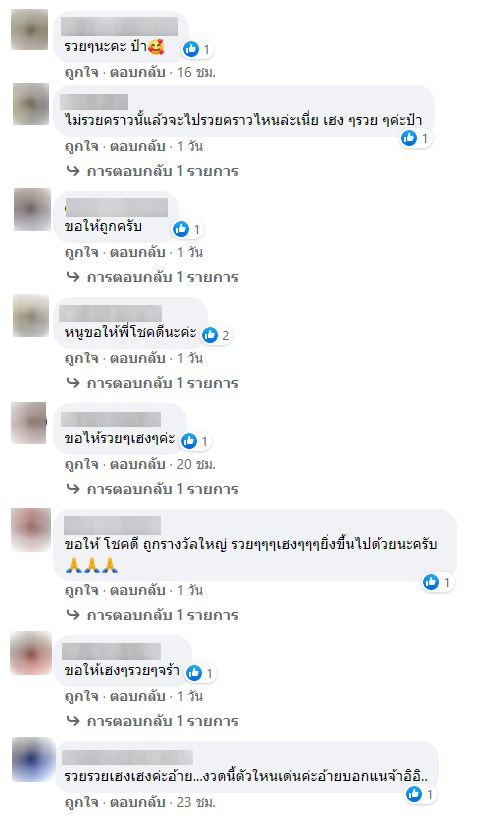This screenshot has width=497, height=817.
Task: Click like reaction icon on 'รวยๆนะคะ ป้า' comment
Action: point(191,49)
